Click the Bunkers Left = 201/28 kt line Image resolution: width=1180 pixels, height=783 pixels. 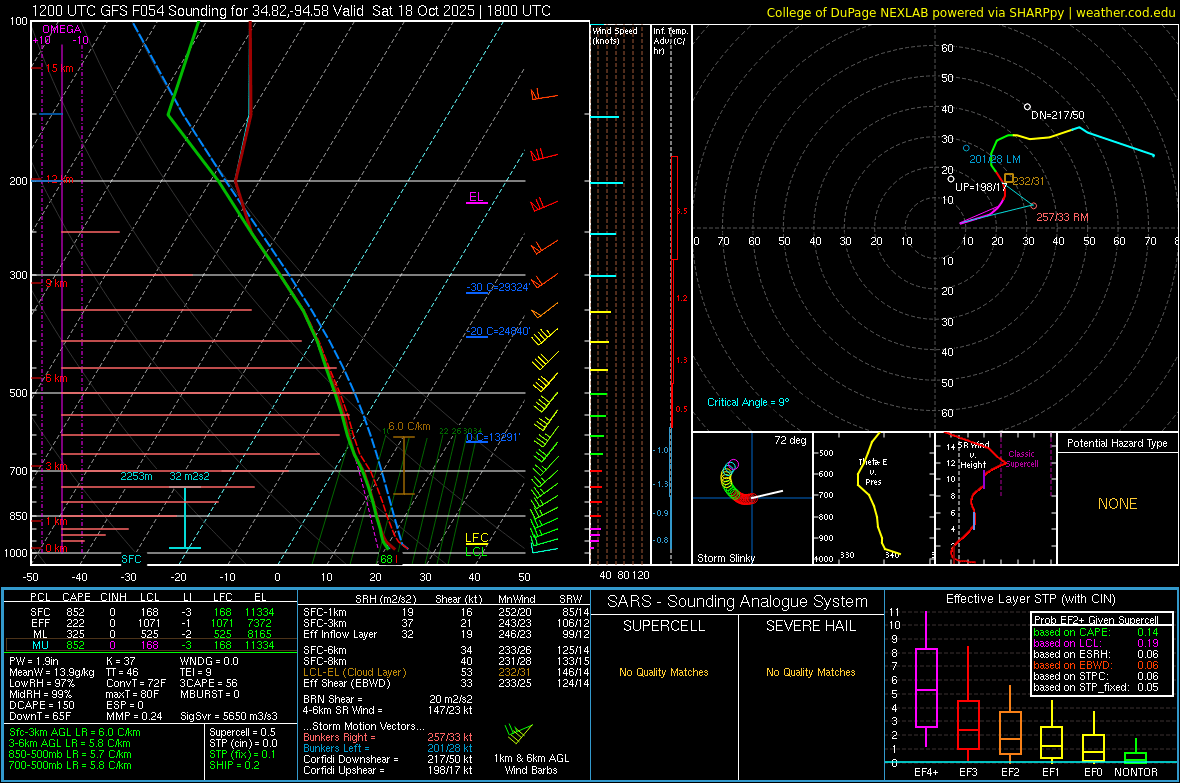click(x=388, y=748)
